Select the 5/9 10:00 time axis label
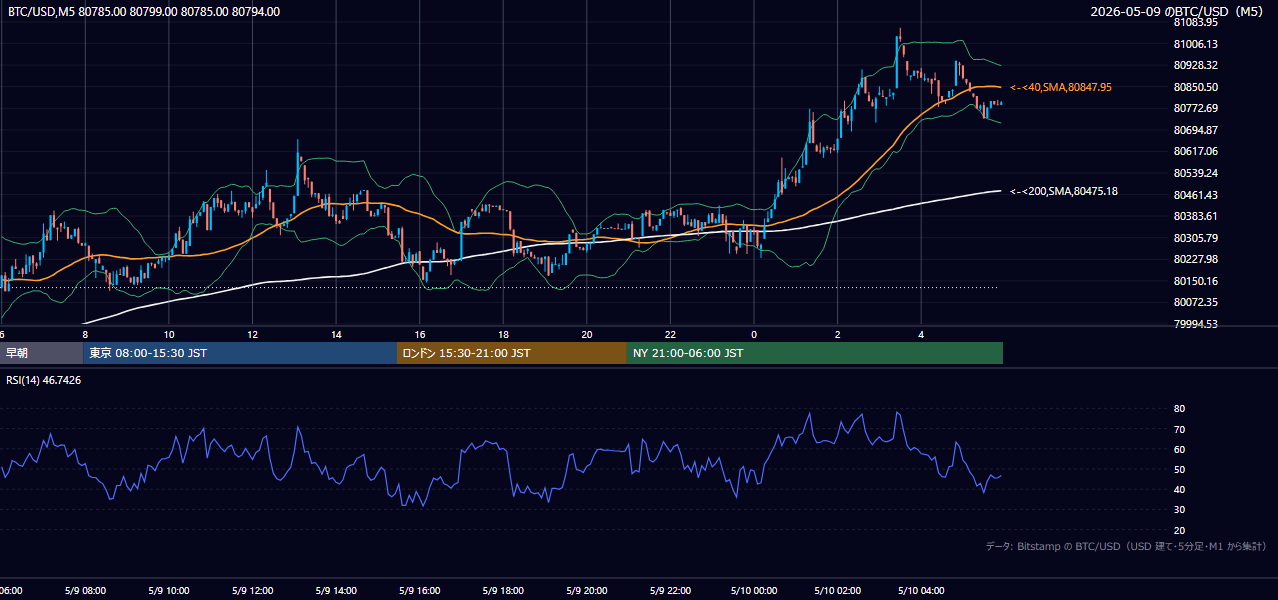The width and height of the screenshot is (1278, 600). click(168, 591)
